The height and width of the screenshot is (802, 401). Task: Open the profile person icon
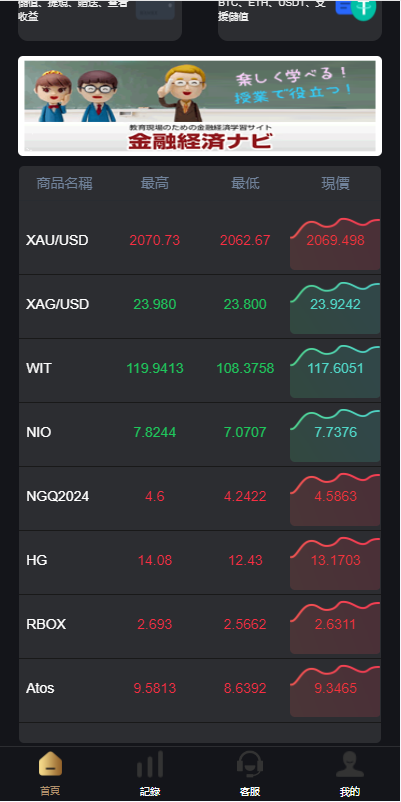pos(350,764)
